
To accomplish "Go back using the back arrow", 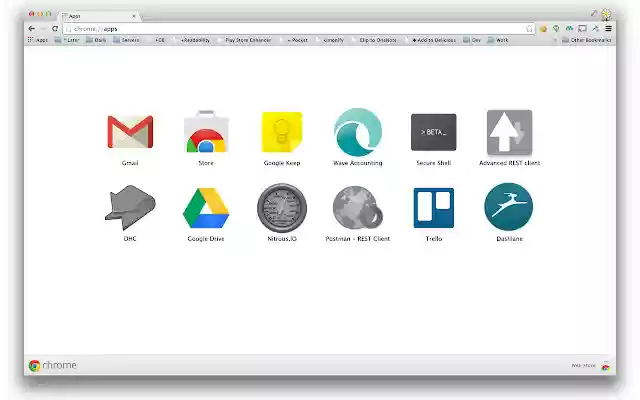I will 31,29.
